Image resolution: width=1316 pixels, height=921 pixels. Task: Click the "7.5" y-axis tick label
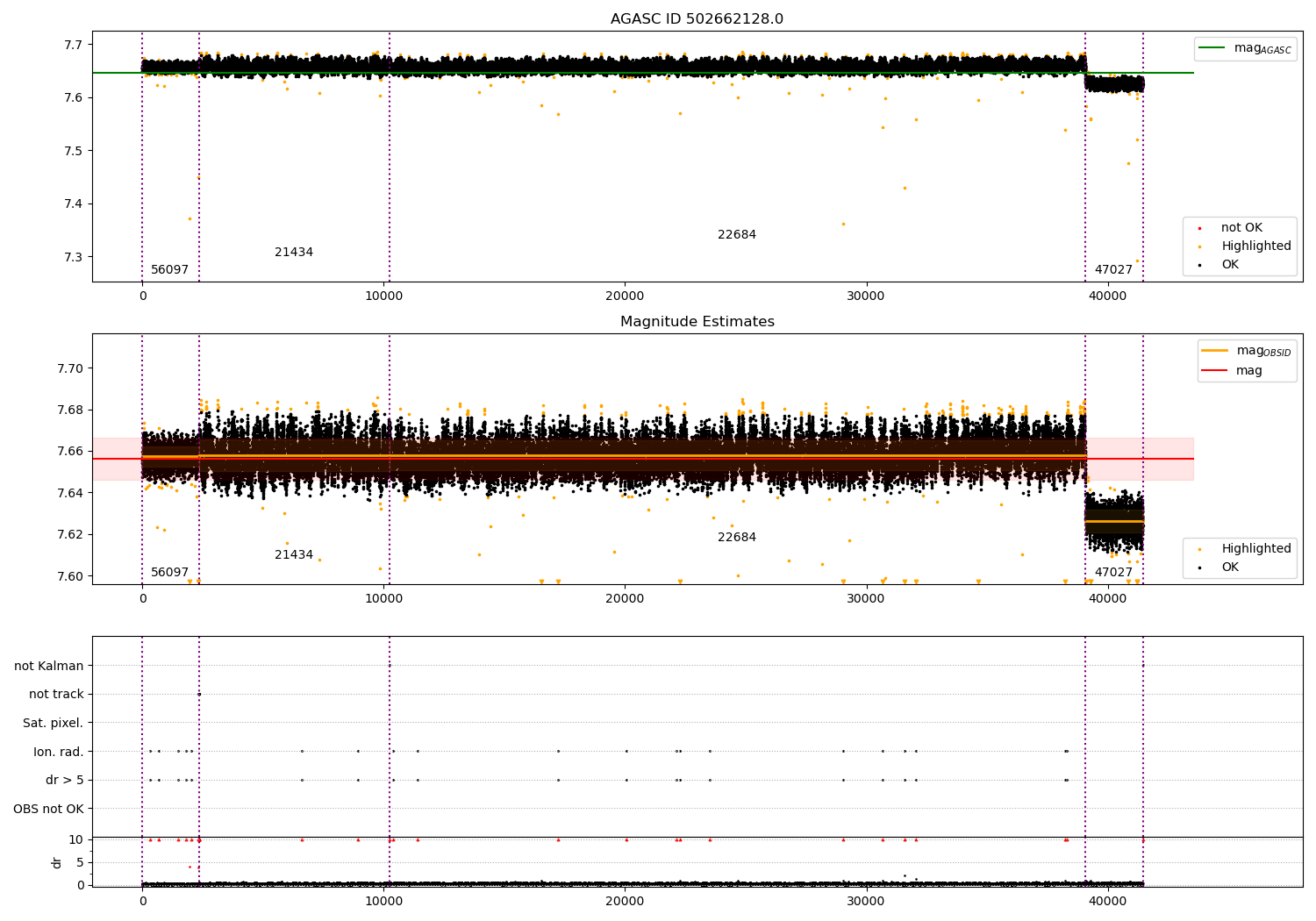click(75, 151)
